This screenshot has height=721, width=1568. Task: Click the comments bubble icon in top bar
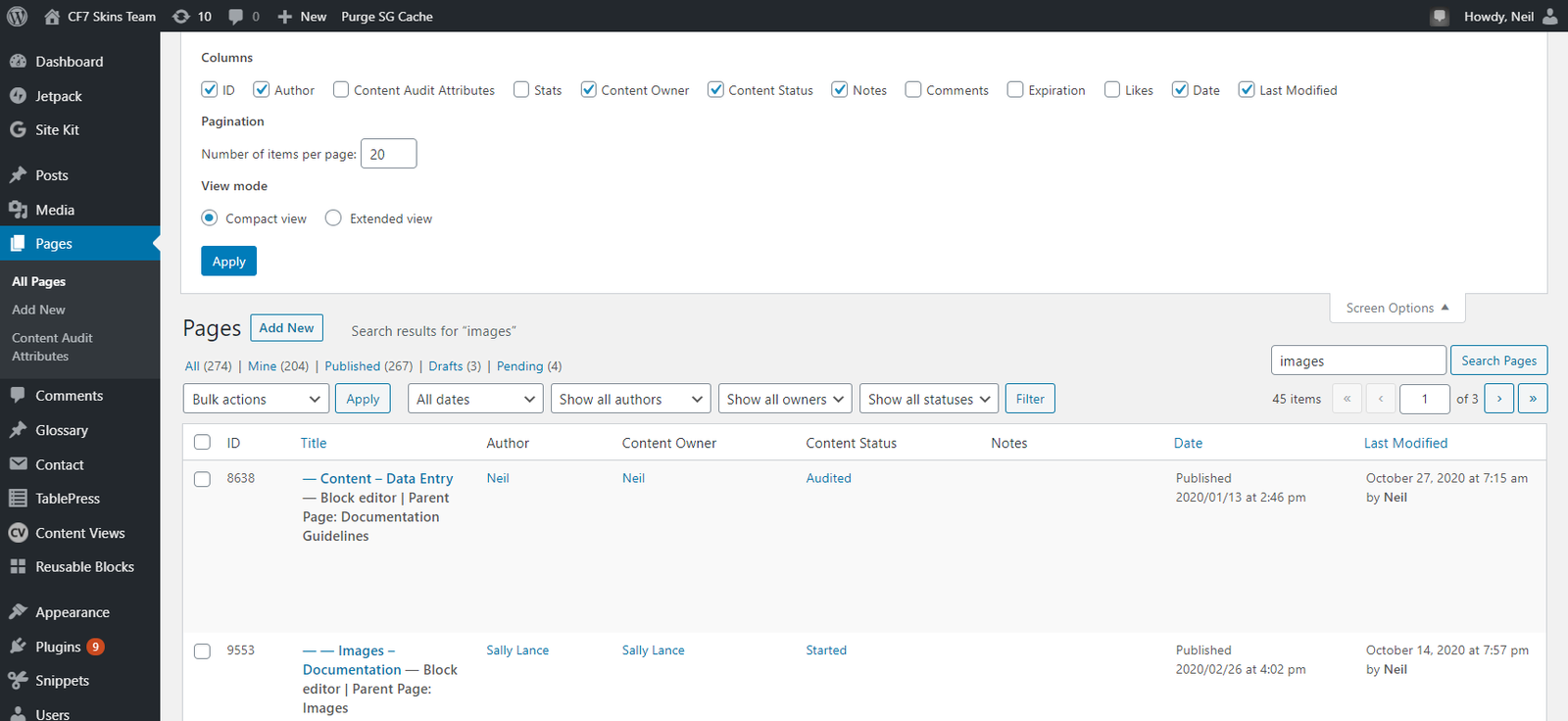coord(236,17)
